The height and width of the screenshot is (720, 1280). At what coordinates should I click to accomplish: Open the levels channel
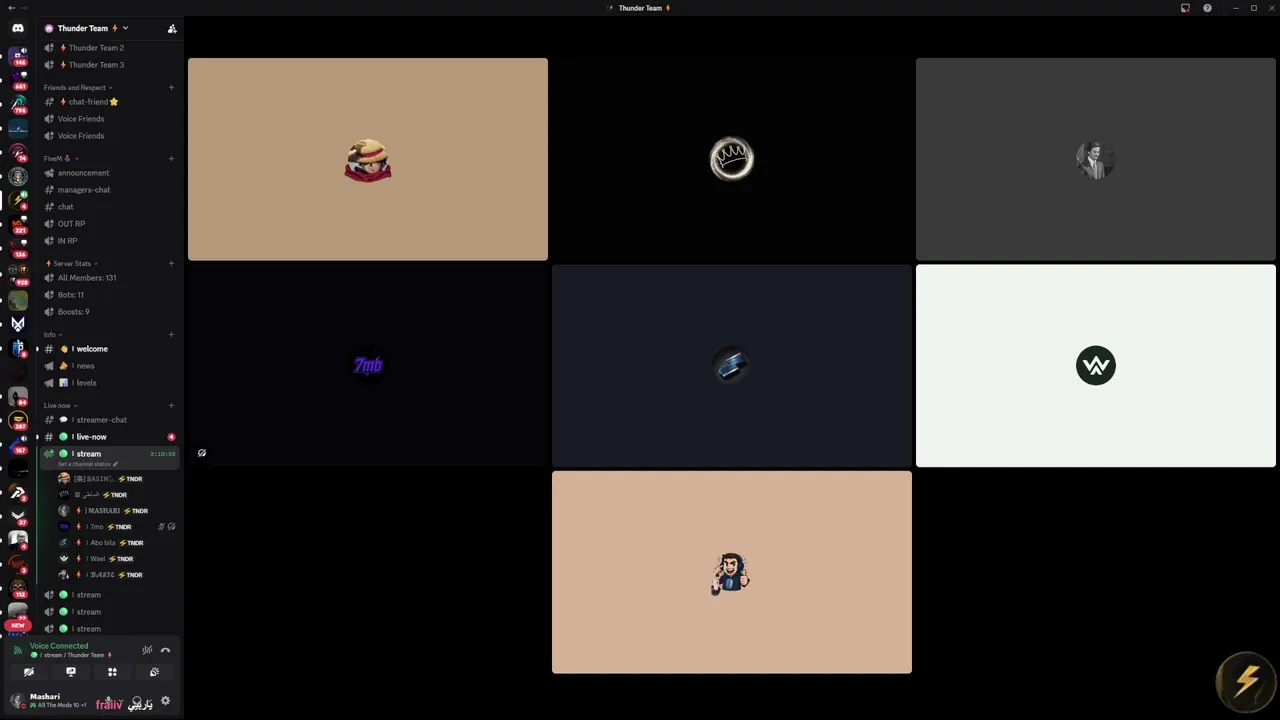[x=109, y=383]
